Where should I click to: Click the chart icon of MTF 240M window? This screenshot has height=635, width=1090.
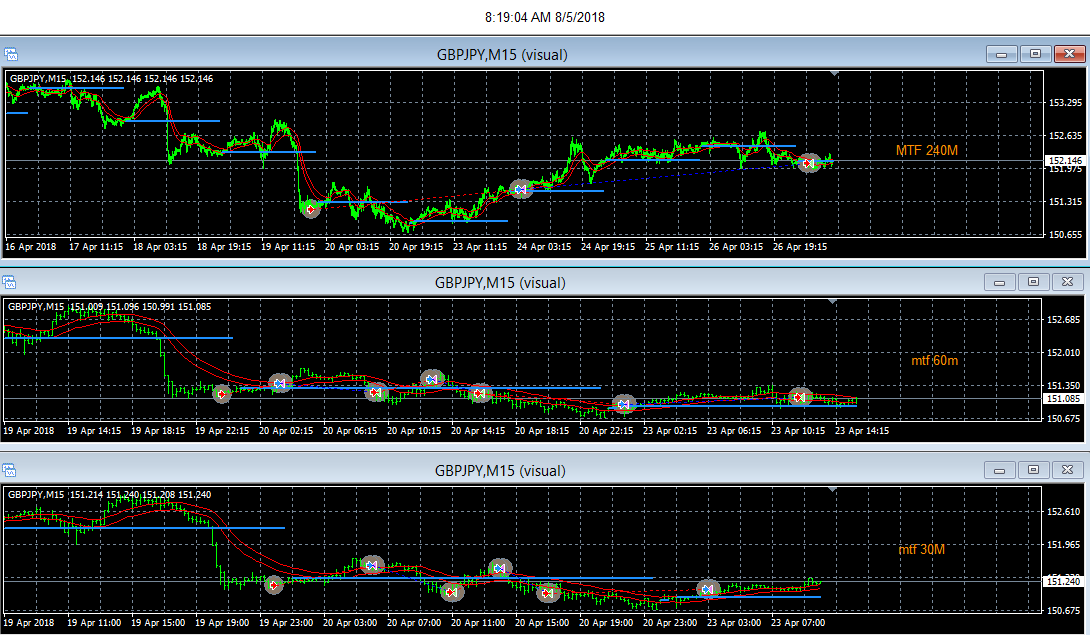11,54
